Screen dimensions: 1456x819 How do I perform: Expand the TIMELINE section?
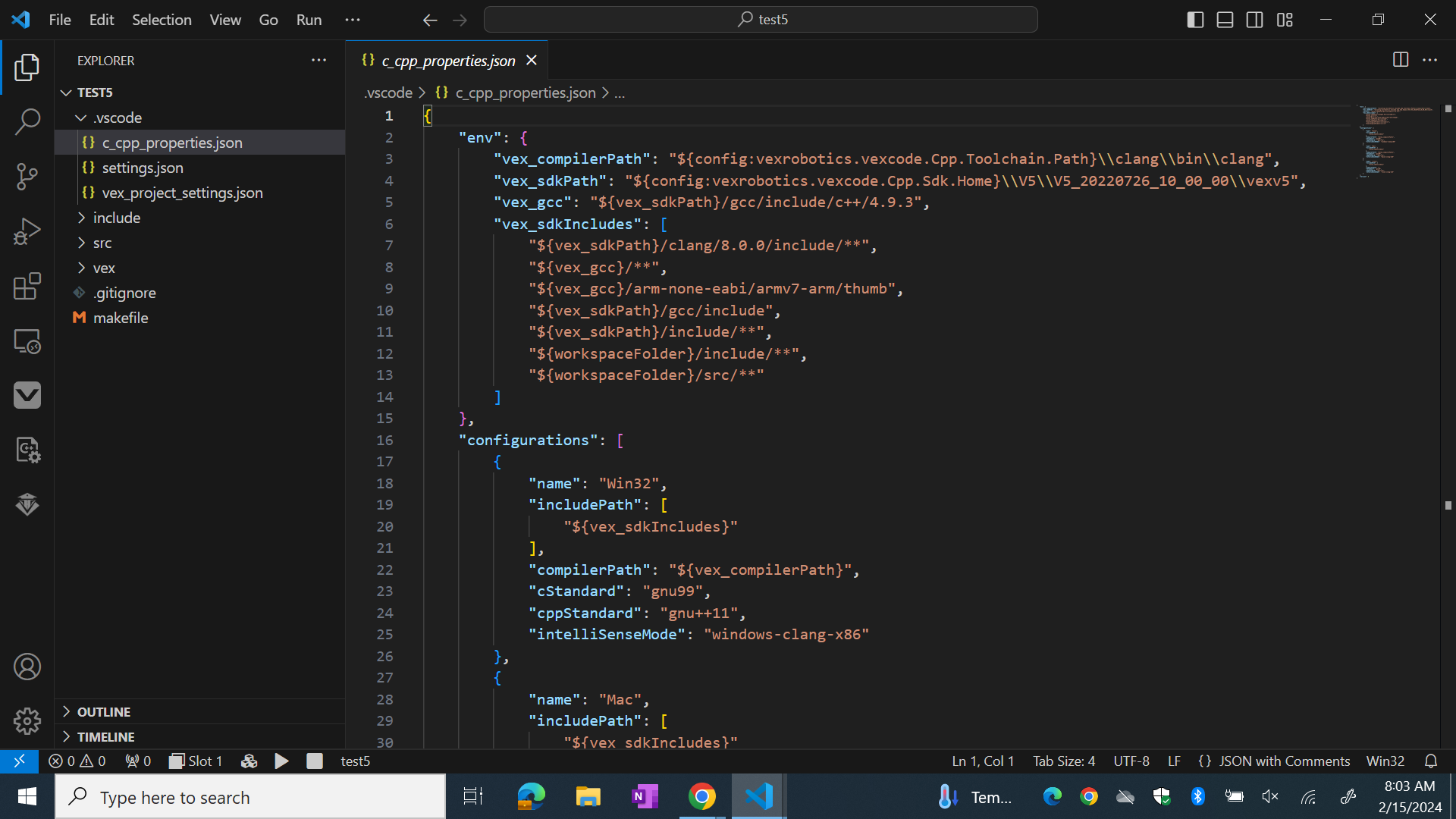pos(200,736)
